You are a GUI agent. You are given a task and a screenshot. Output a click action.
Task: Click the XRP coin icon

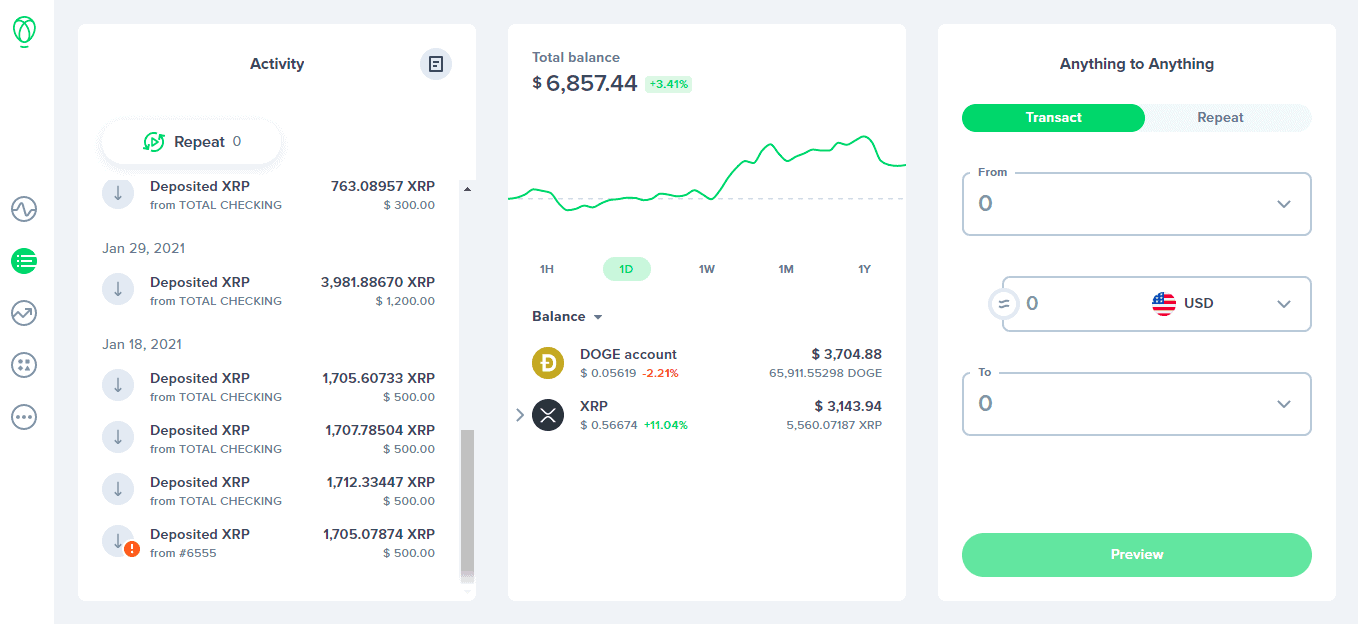click(x=547, y=414)
